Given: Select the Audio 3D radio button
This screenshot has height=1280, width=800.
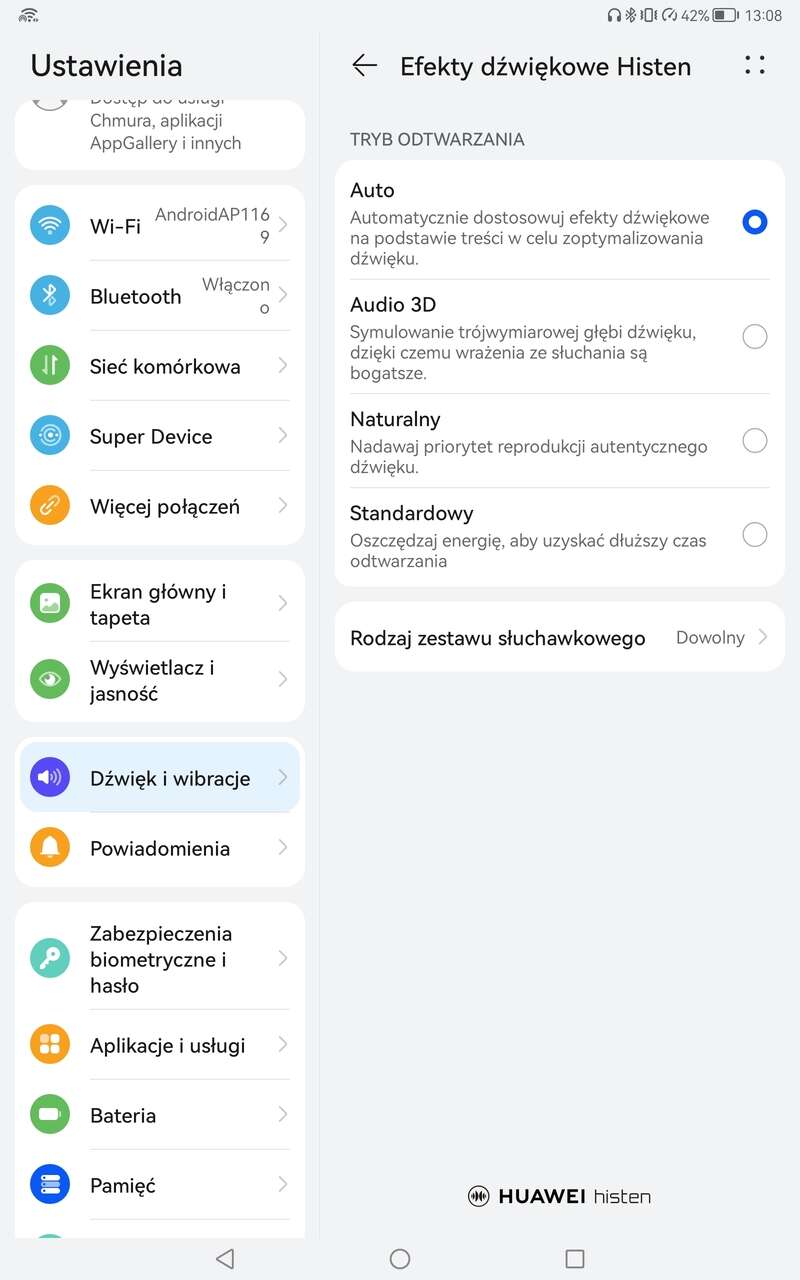Looking at the screenshot, I should (755, 336).
